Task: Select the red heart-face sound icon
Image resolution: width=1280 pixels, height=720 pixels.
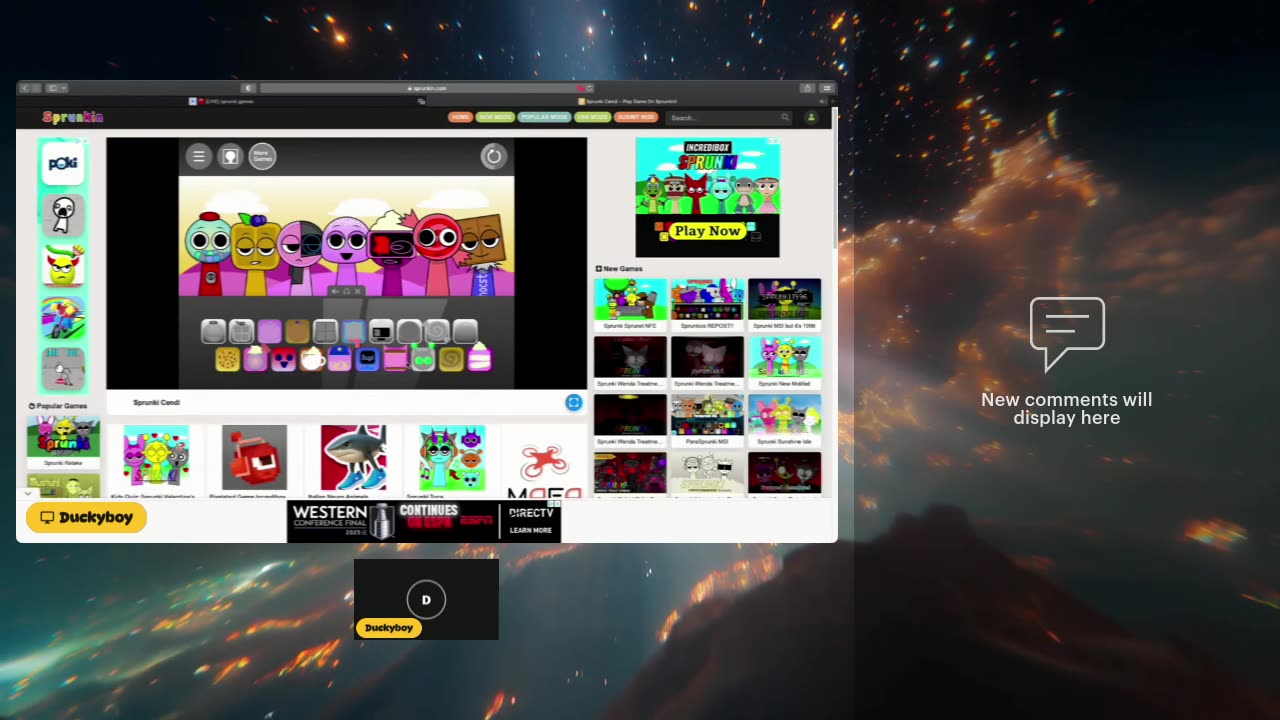Action: click(x=283, y=359)
